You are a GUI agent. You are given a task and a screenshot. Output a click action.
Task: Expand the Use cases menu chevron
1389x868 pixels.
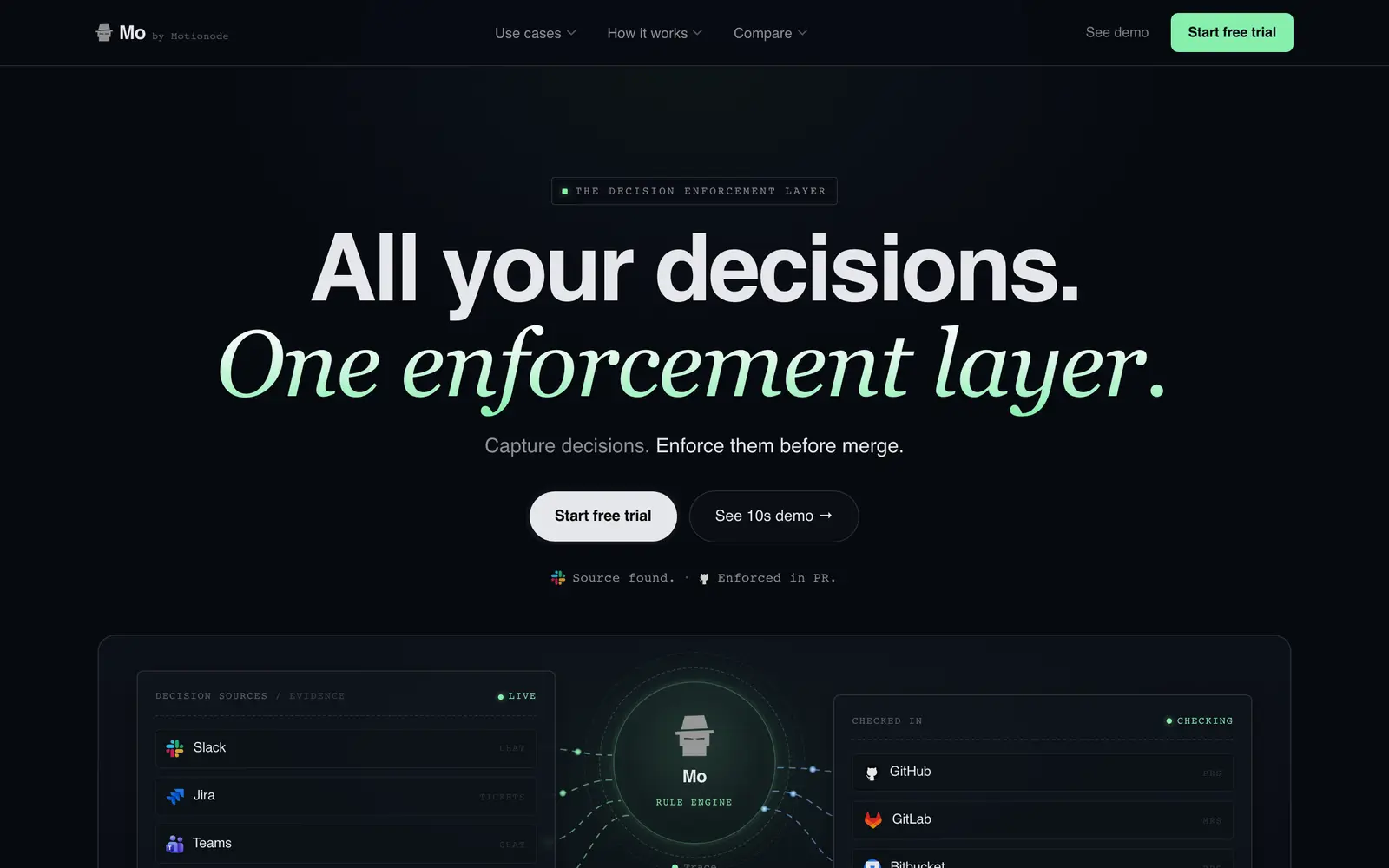[x=571, y=33]
